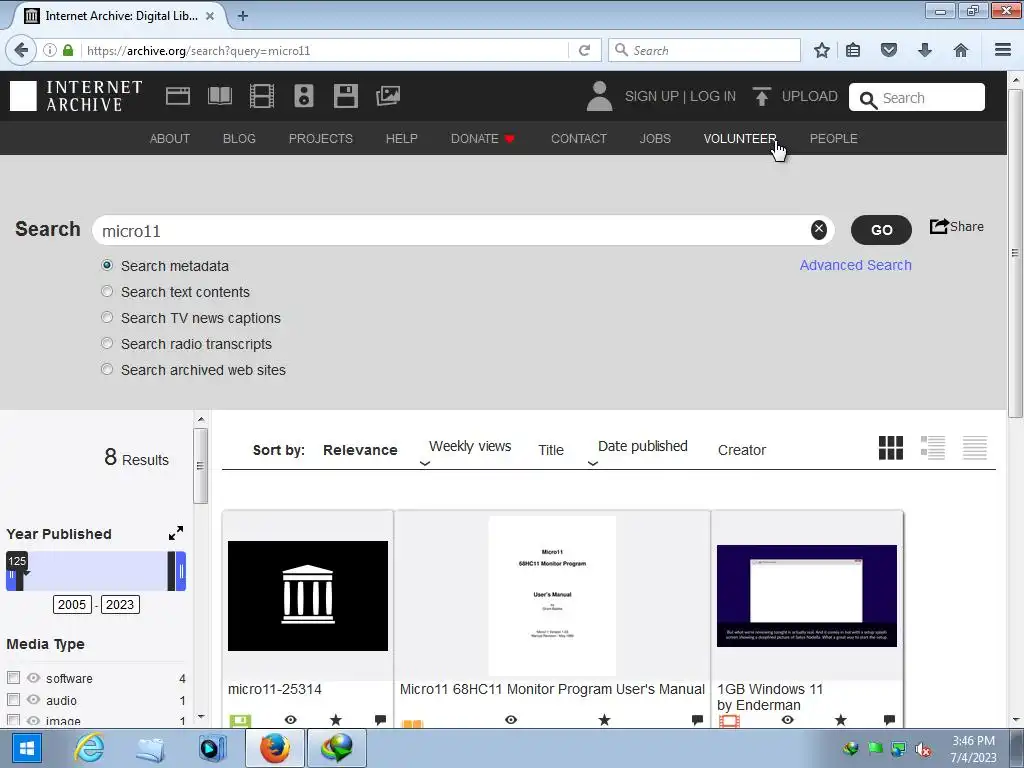The width and height of the screenshot is (1024, 768).
Task: Open the micro11-25314 thumbnail
Action: pyautogui.click(x=308, y=596)
